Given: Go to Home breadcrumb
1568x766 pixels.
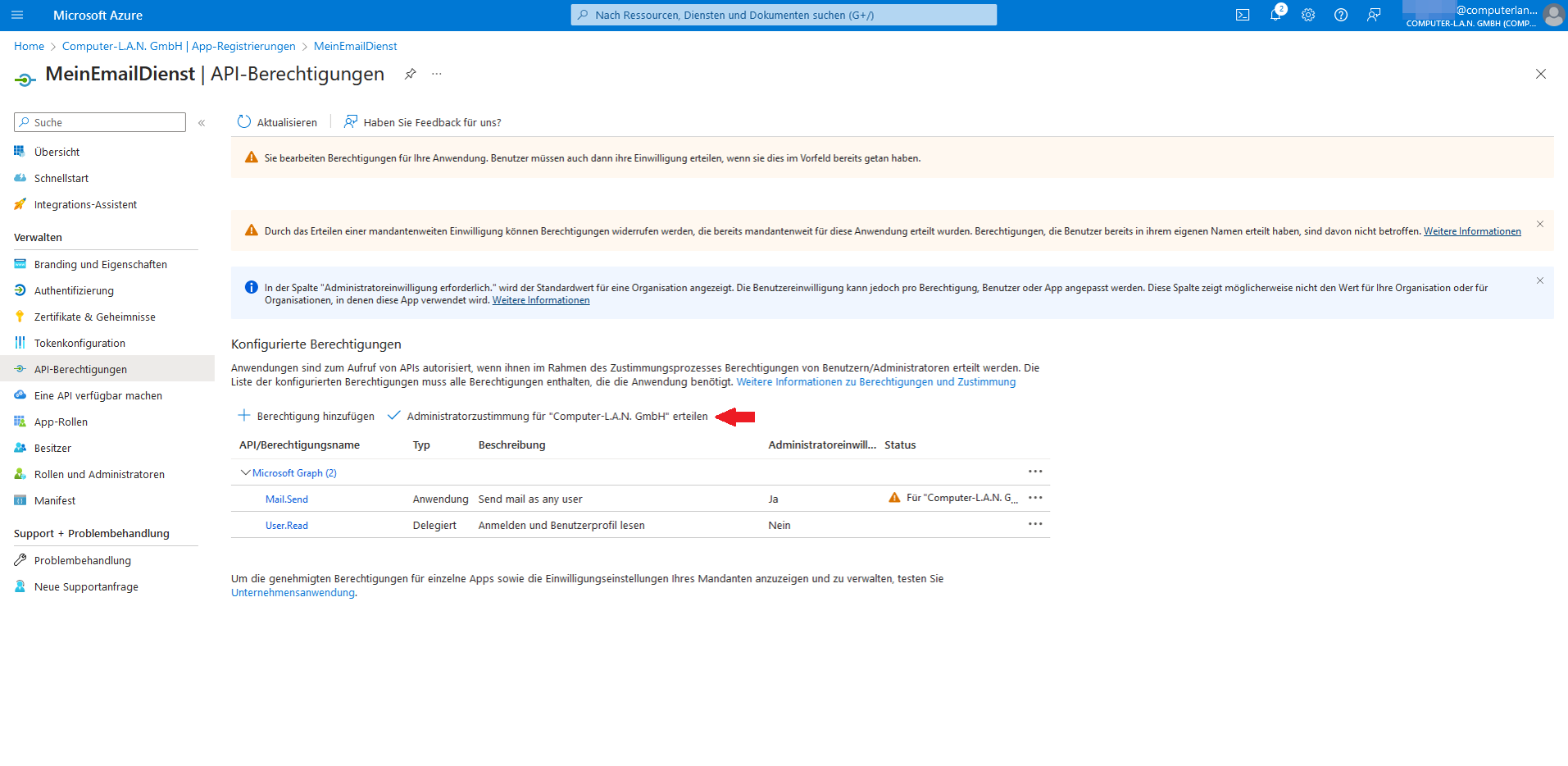Looking at the screenshot, I should (29, 46).
